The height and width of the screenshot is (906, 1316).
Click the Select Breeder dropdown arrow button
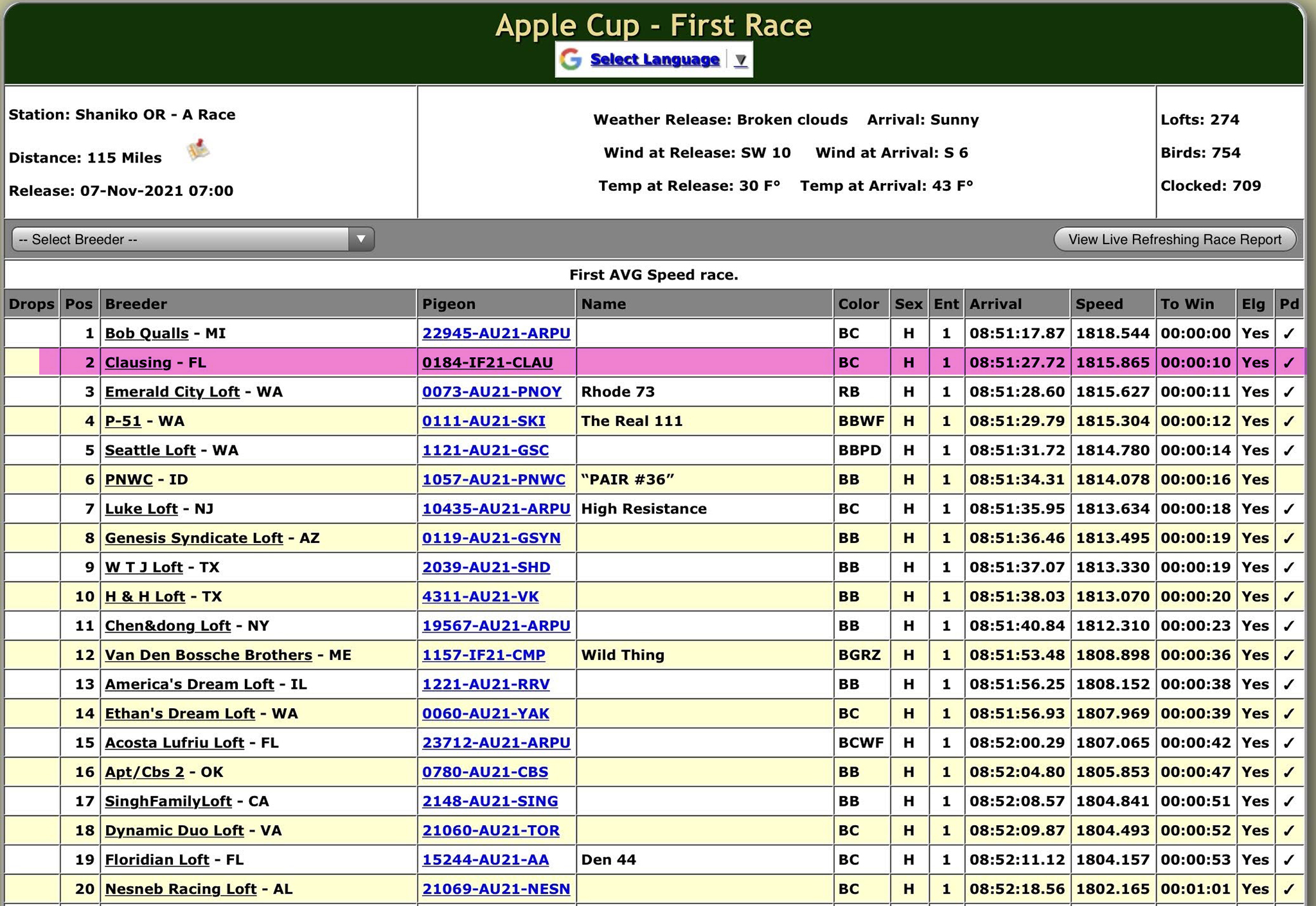point(361,239)
